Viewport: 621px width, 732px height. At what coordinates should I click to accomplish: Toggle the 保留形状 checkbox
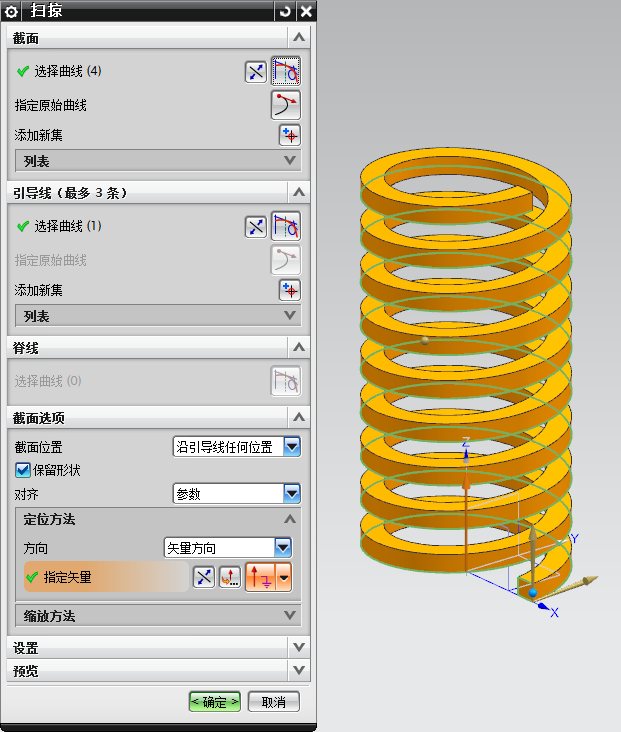[x=23, y=470]
